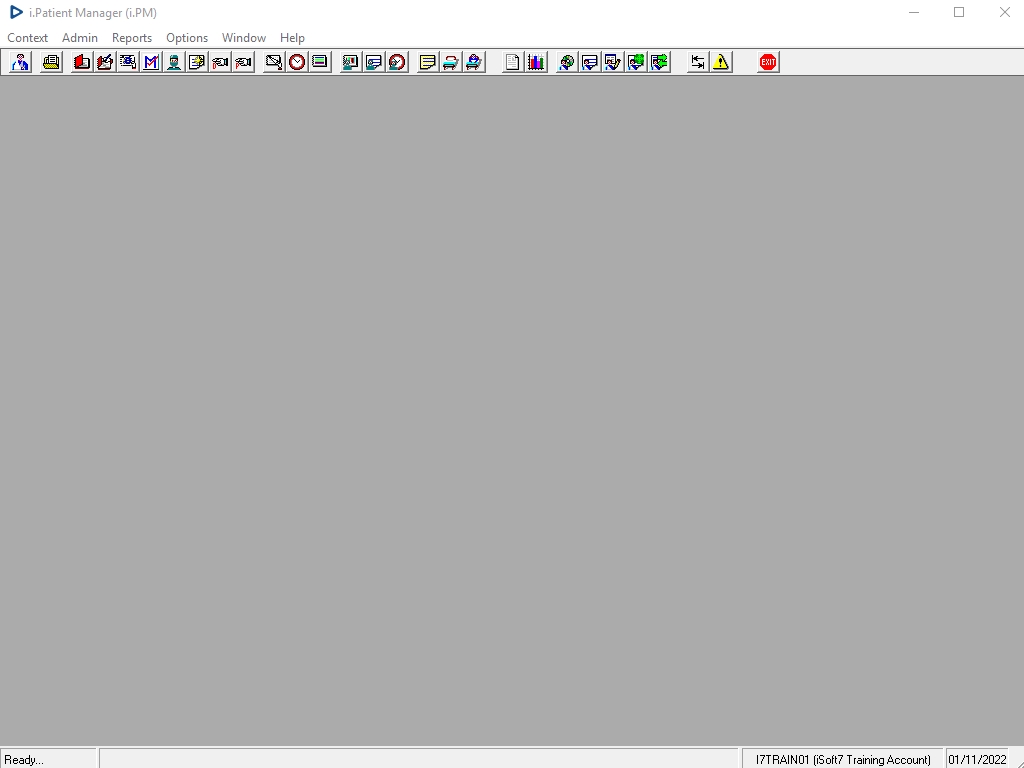Open the red clock toolbar icon
Viewport: 1024px width, 768px height.
tap(296, 62)
